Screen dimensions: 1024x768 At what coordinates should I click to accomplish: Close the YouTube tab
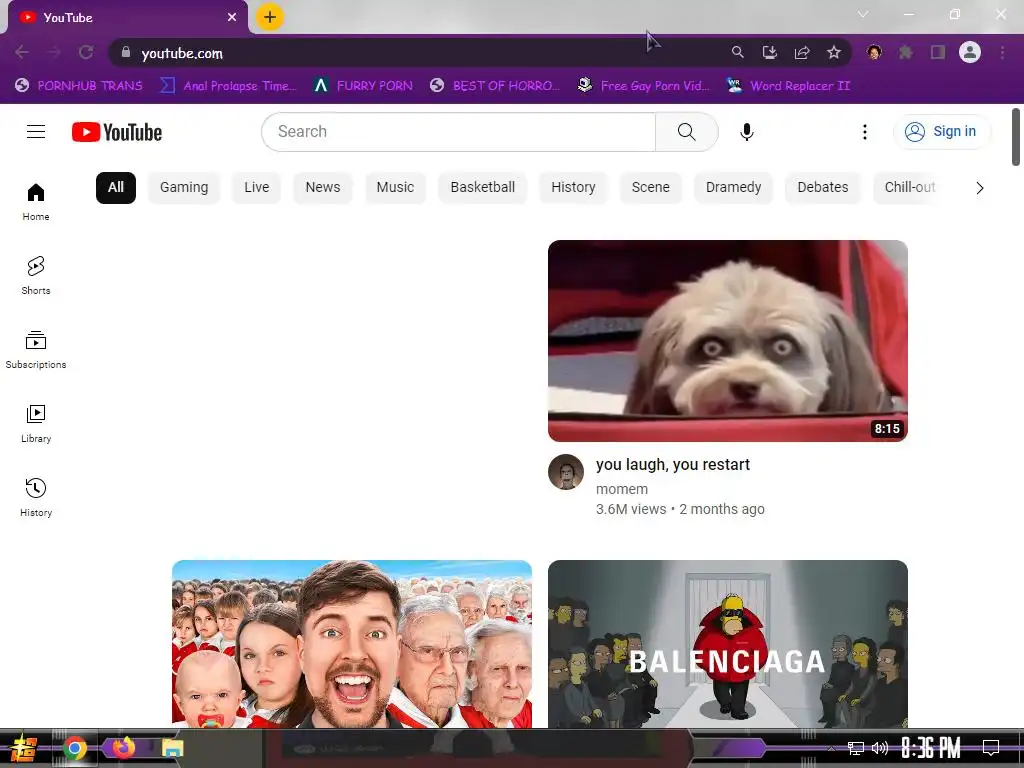(x=232, y=18)
